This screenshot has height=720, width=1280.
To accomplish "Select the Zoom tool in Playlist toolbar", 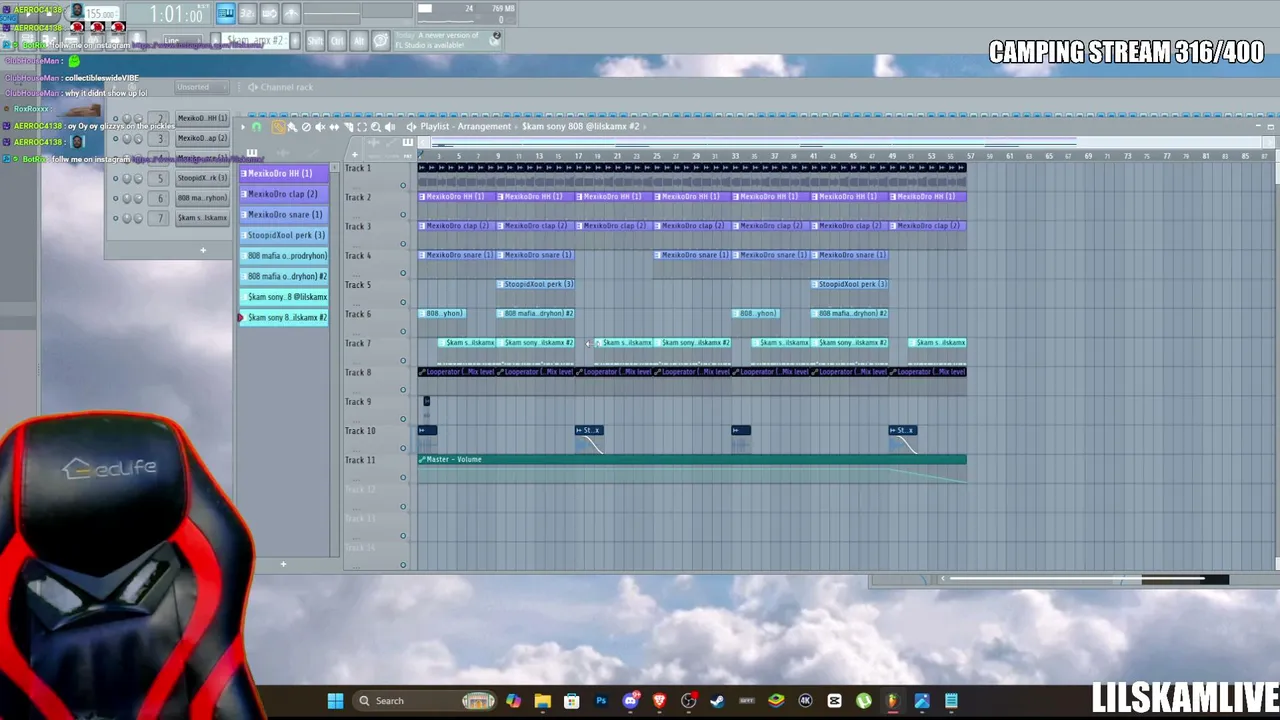I will pyautogui.click(x=376, y=127).
